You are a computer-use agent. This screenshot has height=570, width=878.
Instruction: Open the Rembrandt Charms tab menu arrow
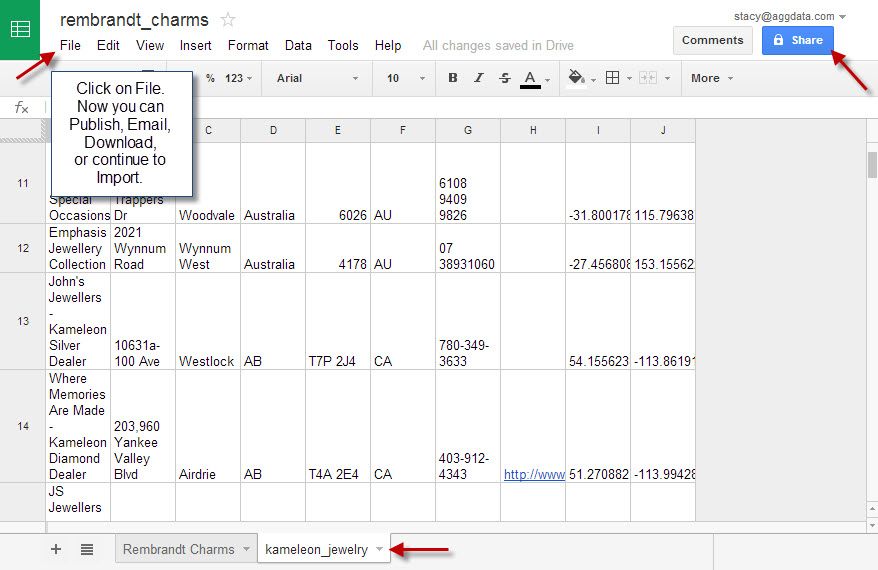[x=246, y=549]
